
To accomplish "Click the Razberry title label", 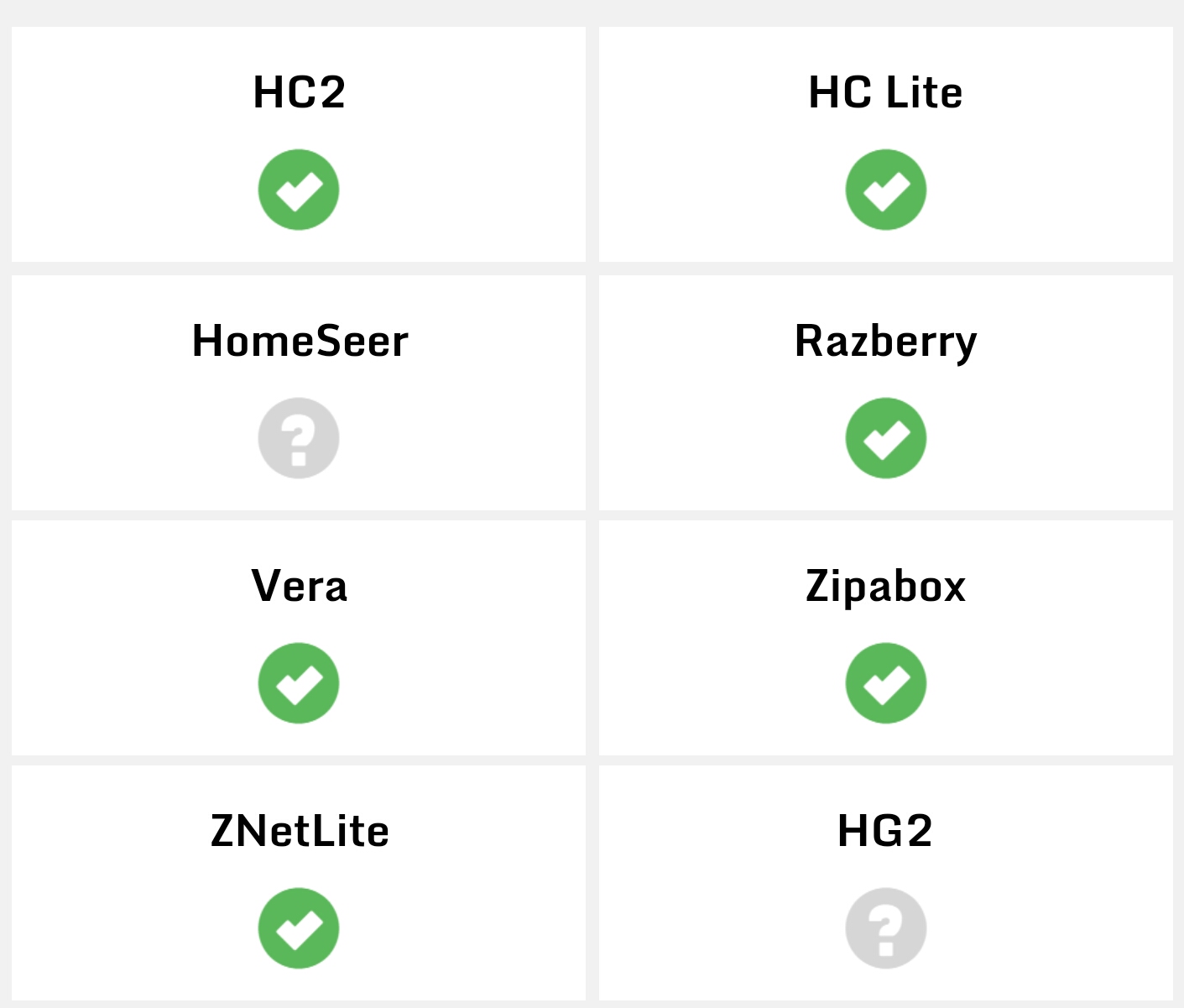I will (x=885, y=341).
